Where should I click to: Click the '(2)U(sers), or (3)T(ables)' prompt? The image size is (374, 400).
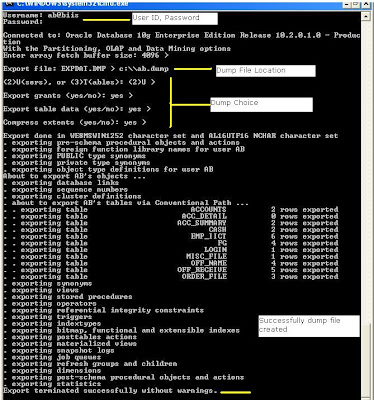coord(79,82)
